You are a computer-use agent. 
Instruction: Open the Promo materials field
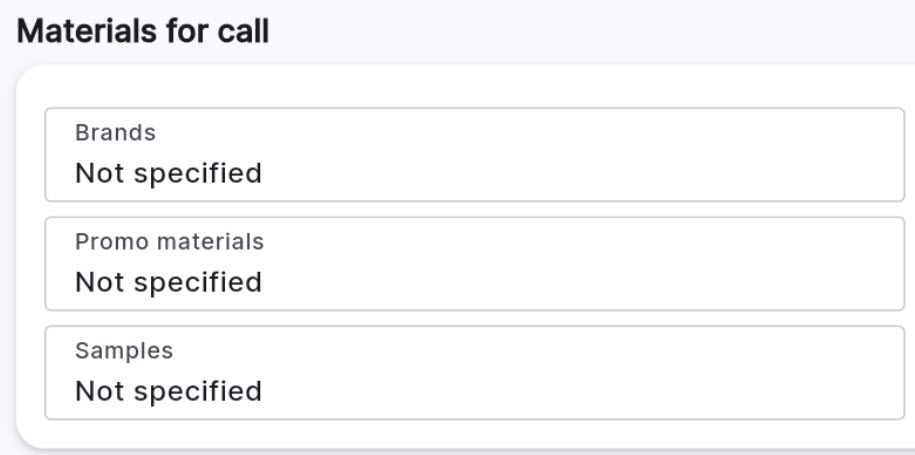[474, 264]
